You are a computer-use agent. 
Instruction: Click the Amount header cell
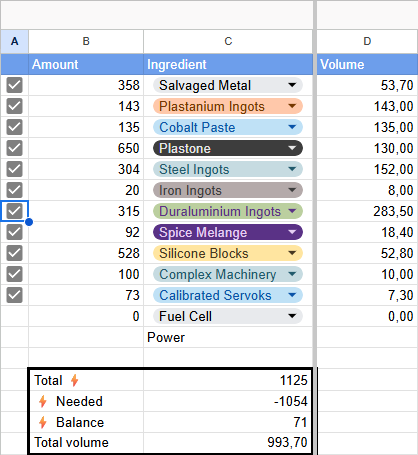[86, 64]
